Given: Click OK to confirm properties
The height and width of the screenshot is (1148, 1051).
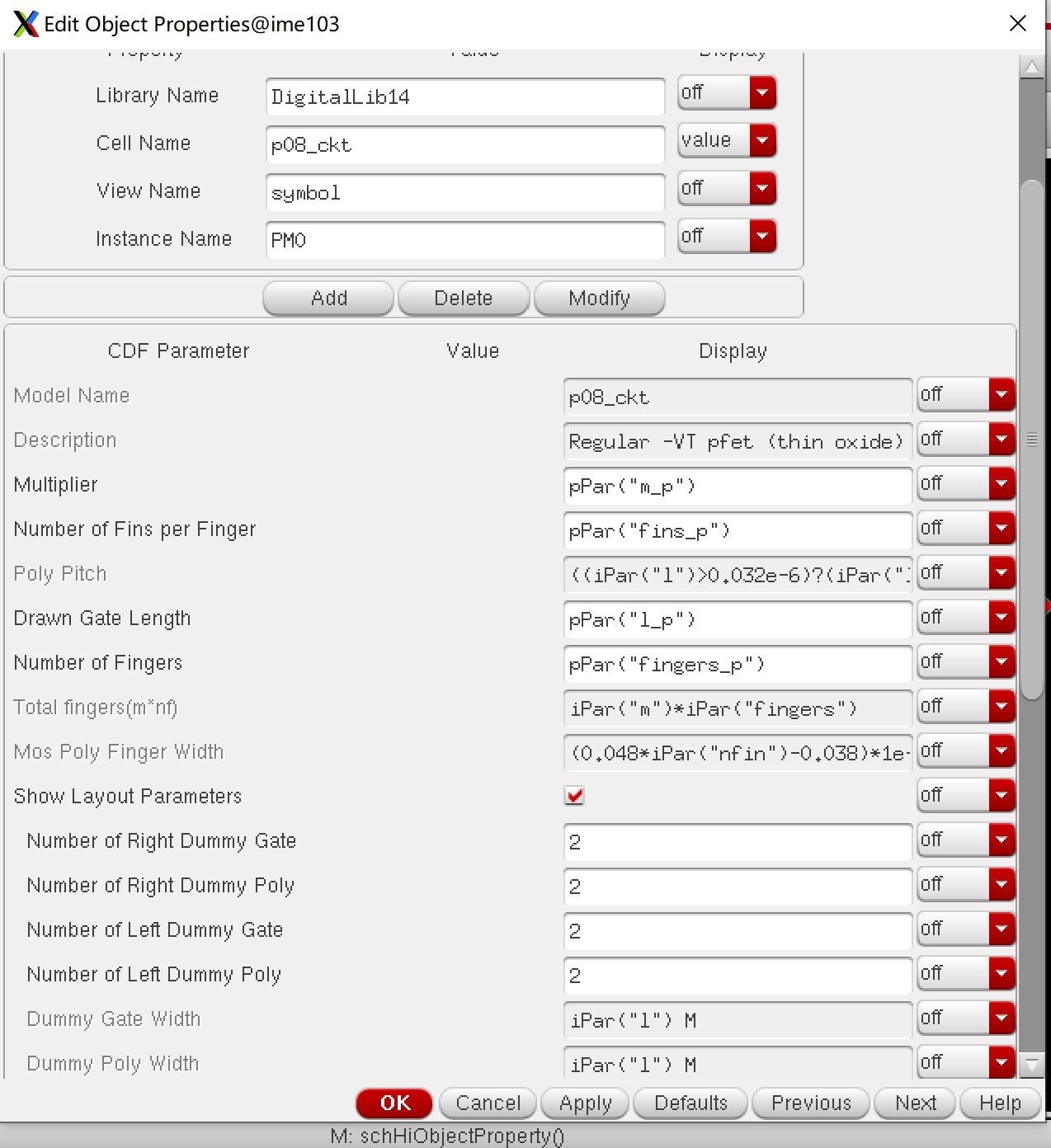Looking at the screenshot, I should [x=394, y=1103].
